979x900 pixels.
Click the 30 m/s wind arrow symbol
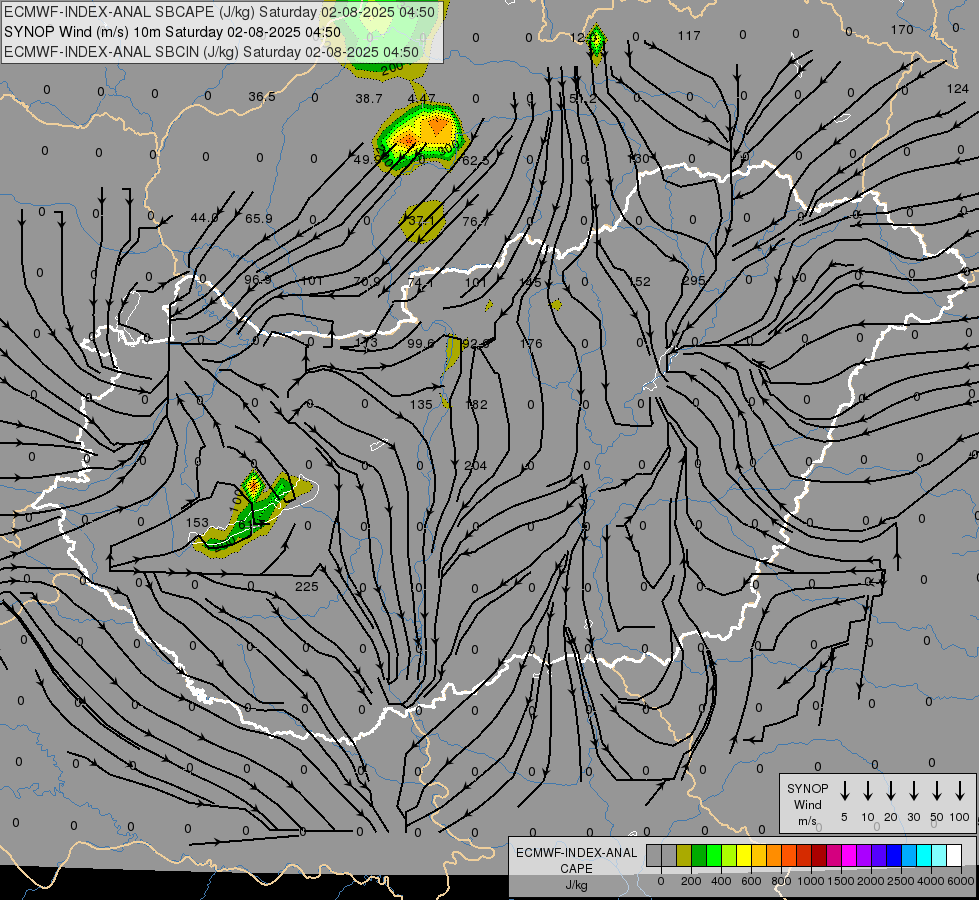point(913,791)
